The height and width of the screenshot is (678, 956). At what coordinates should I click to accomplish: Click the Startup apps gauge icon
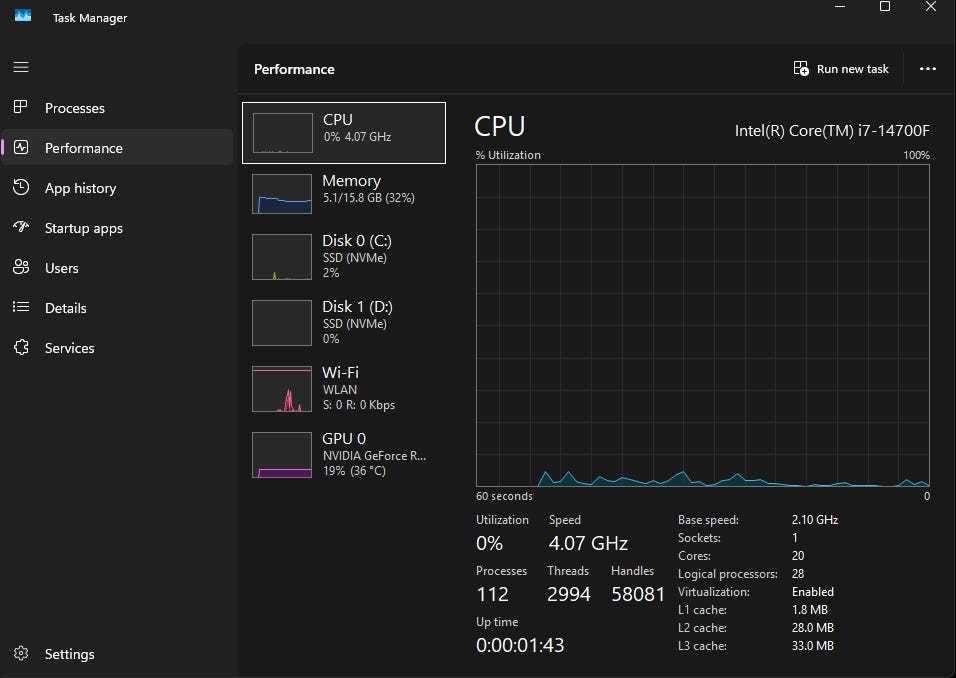click(21, 227)
